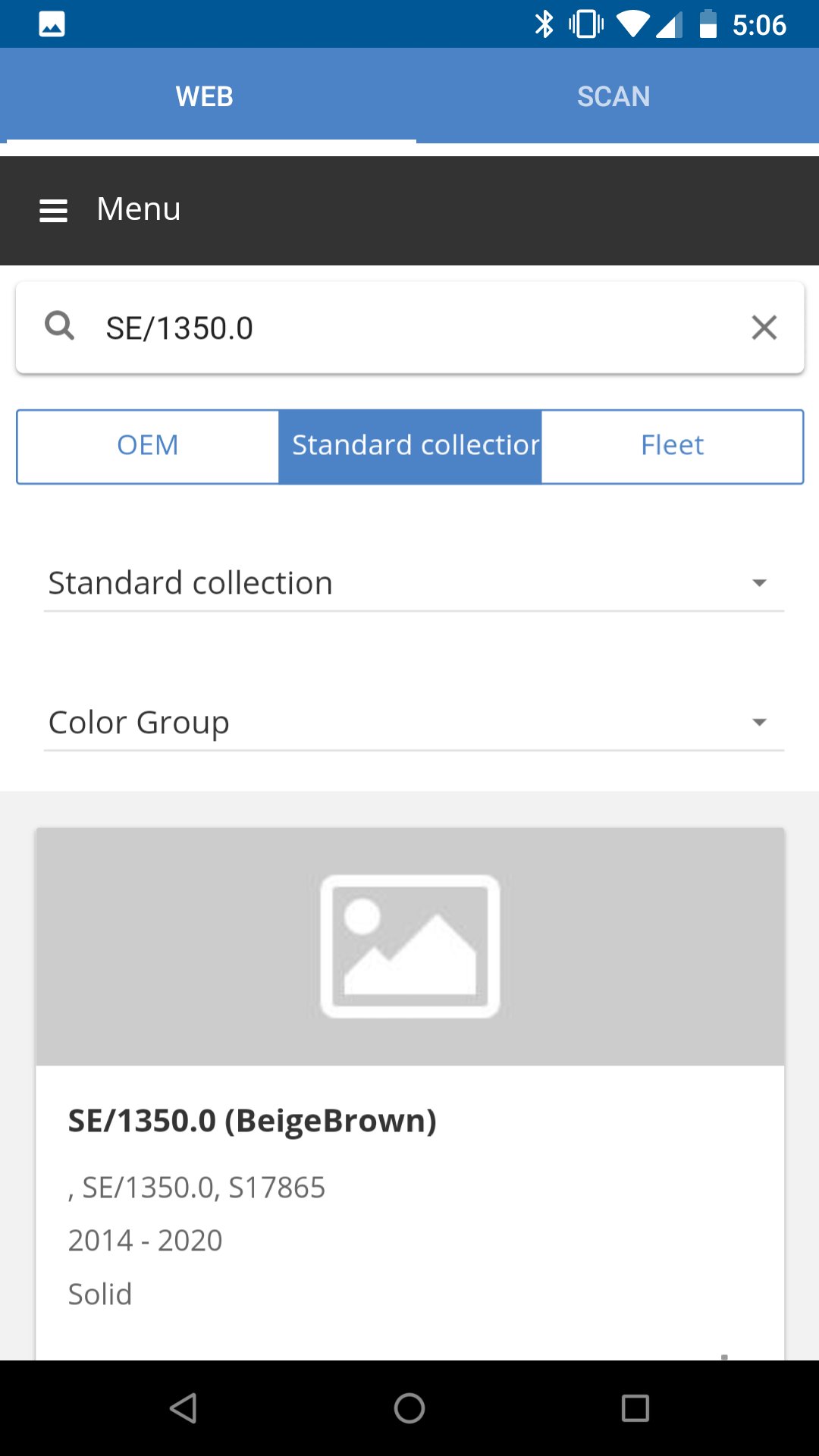Tap the battery icon in status bar
Viewport: 819px width, 1456px height.
tap(708, 24)
